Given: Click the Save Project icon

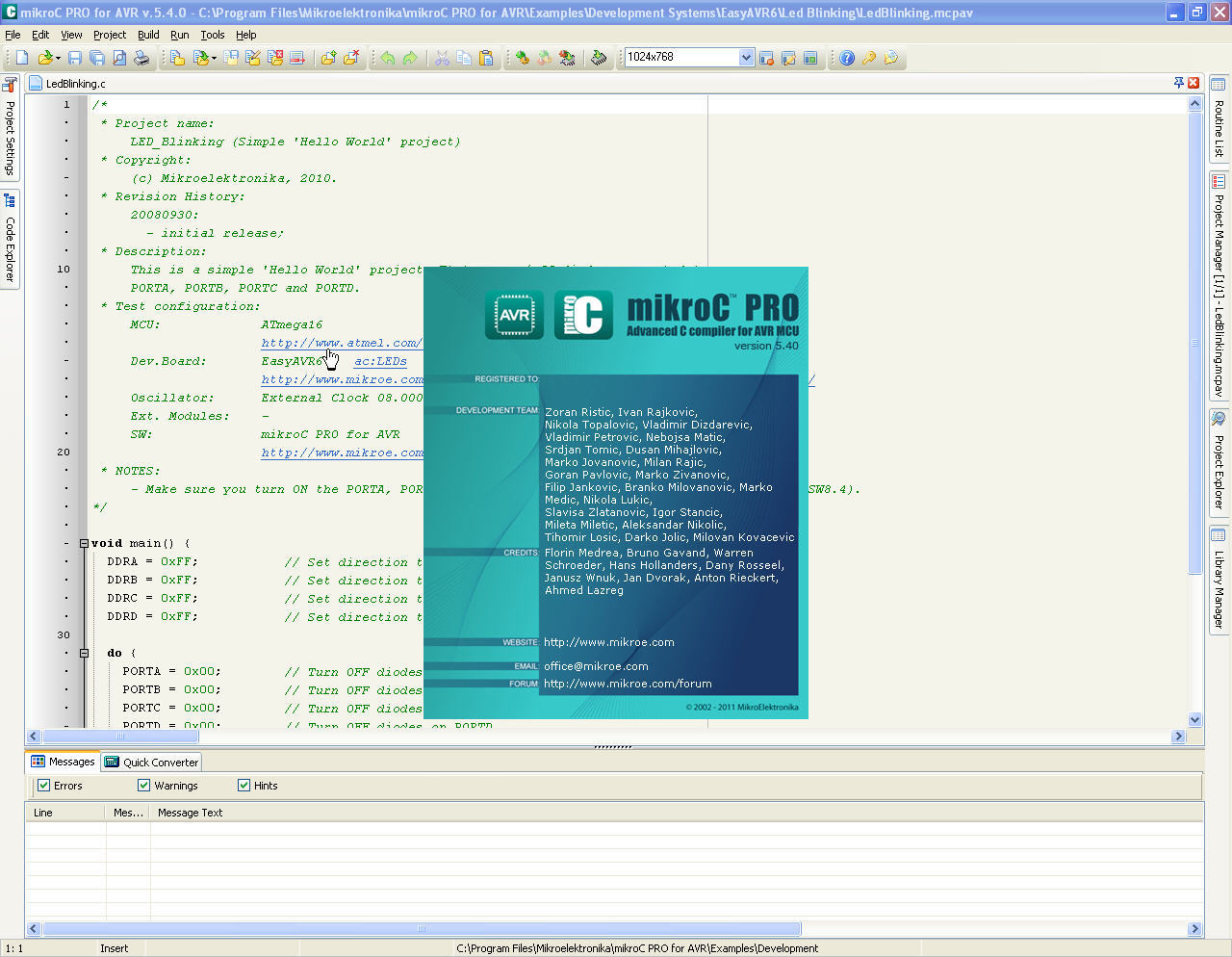Looking at the screenshot, I should pyautogui.click(x=231, y=58).
